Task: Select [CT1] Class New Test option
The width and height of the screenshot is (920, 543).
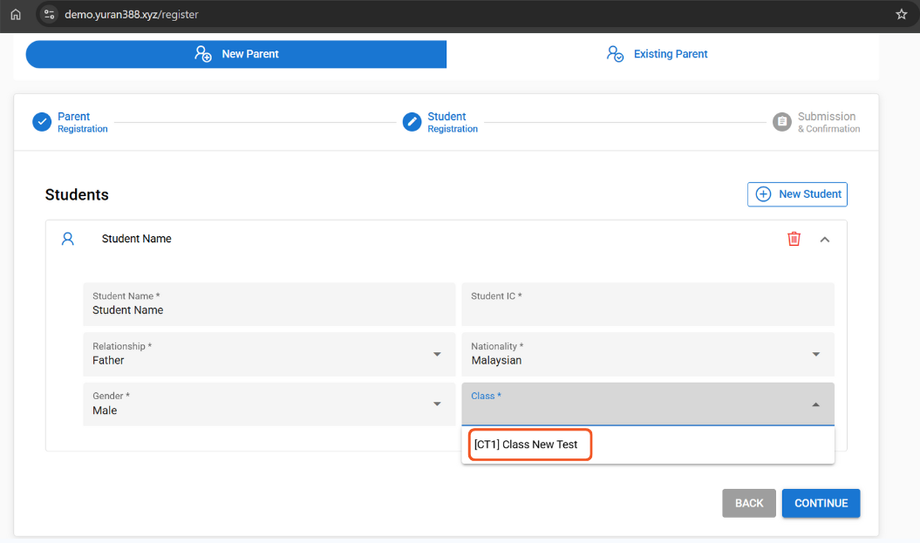Action: coord(526,445)
